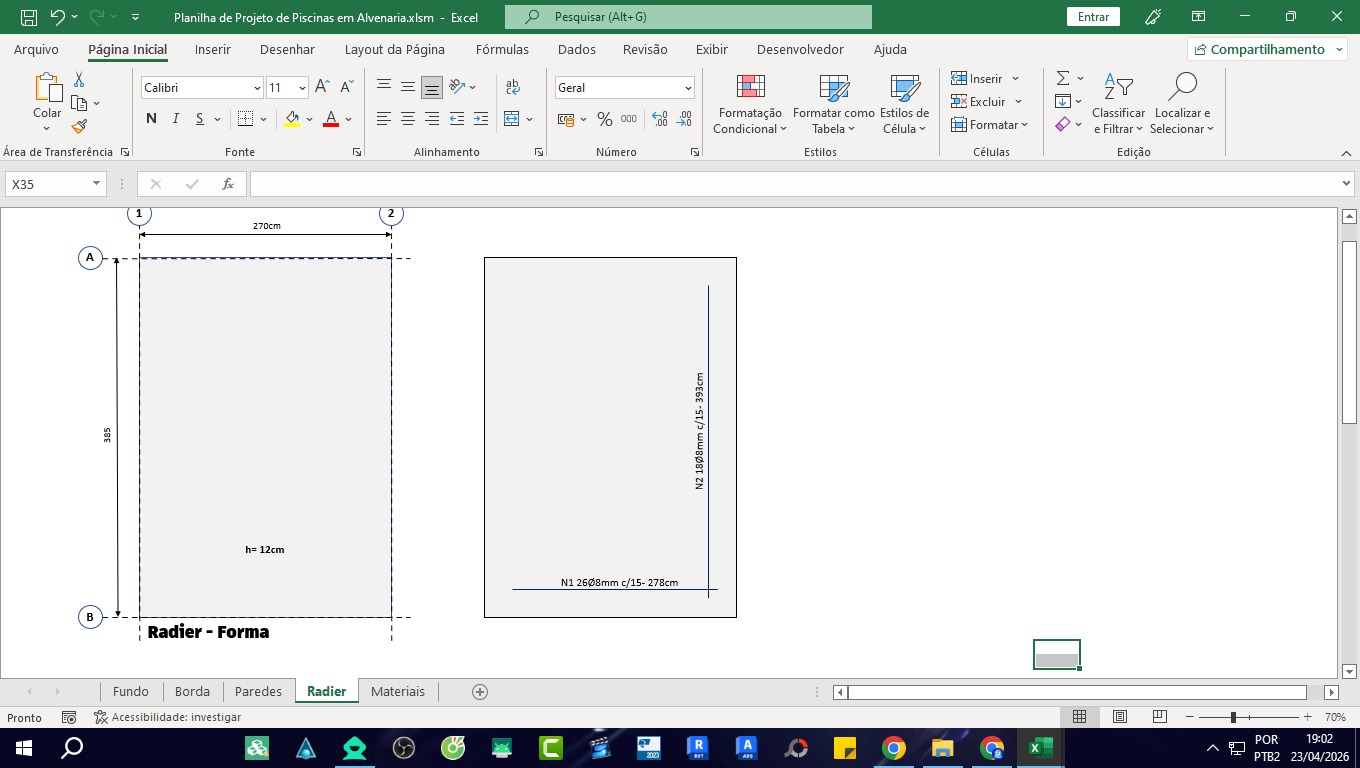The width and height of the screenshot is (1360, 768).
Task: Apply percent style format
Action: (x=604, y=119)
